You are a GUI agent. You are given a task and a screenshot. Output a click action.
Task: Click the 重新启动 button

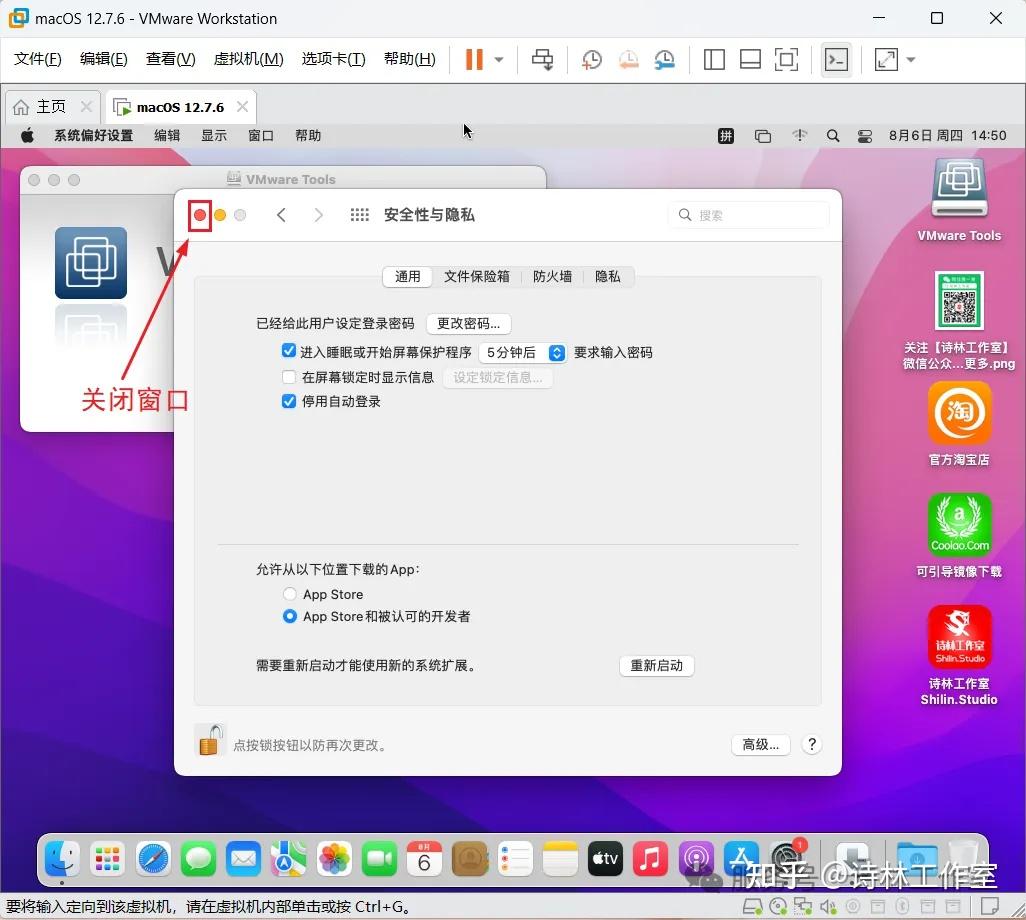(656, 666)
